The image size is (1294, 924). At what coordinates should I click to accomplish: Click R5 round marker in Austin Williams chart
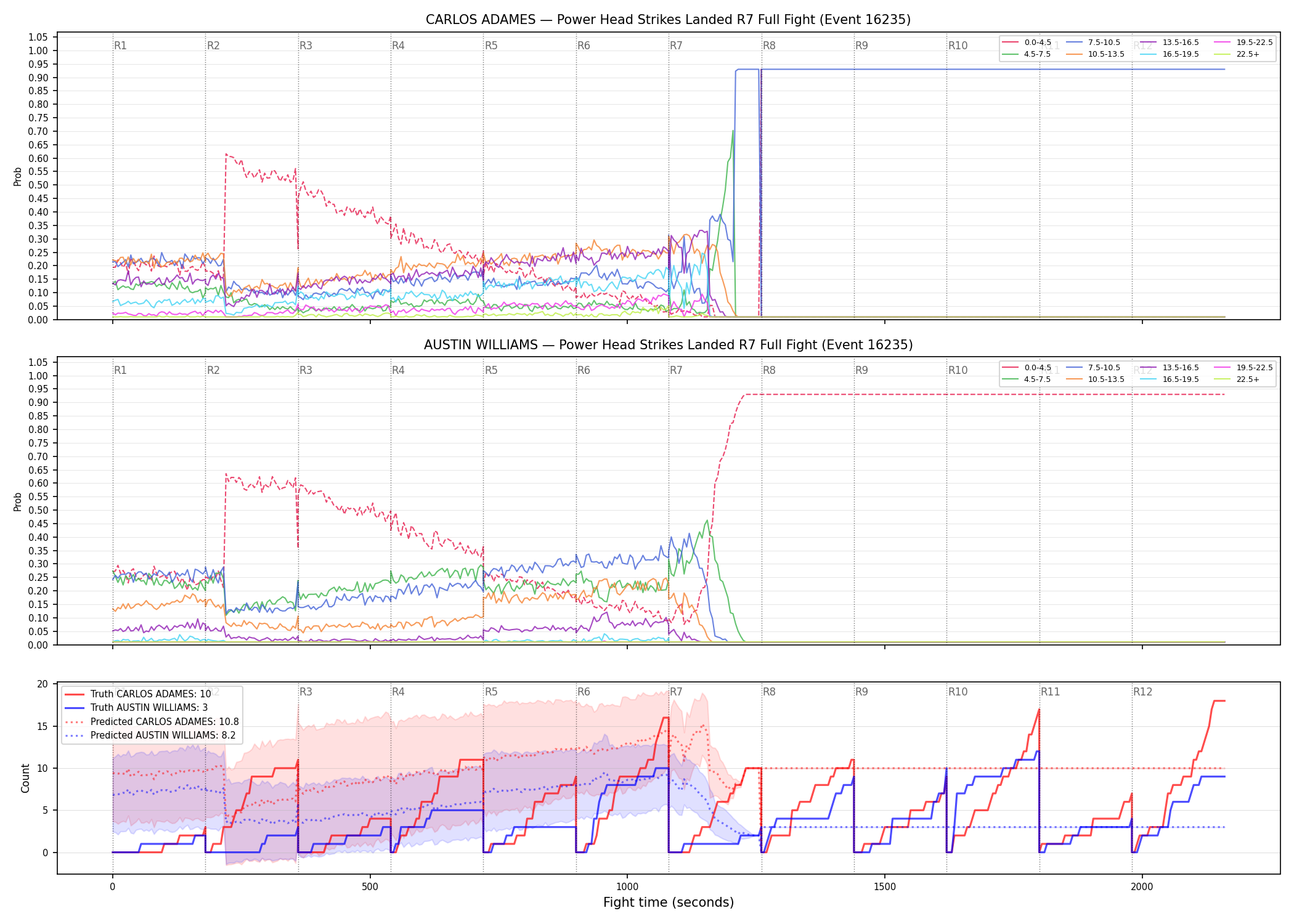pyautogui.click(x=491, y=370)
